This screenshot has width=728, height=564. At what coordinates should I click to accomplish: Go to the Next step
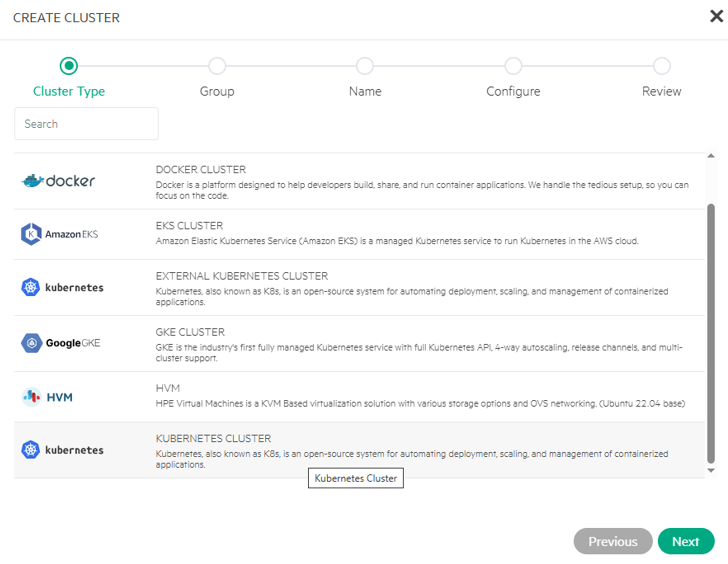point(686,541)
